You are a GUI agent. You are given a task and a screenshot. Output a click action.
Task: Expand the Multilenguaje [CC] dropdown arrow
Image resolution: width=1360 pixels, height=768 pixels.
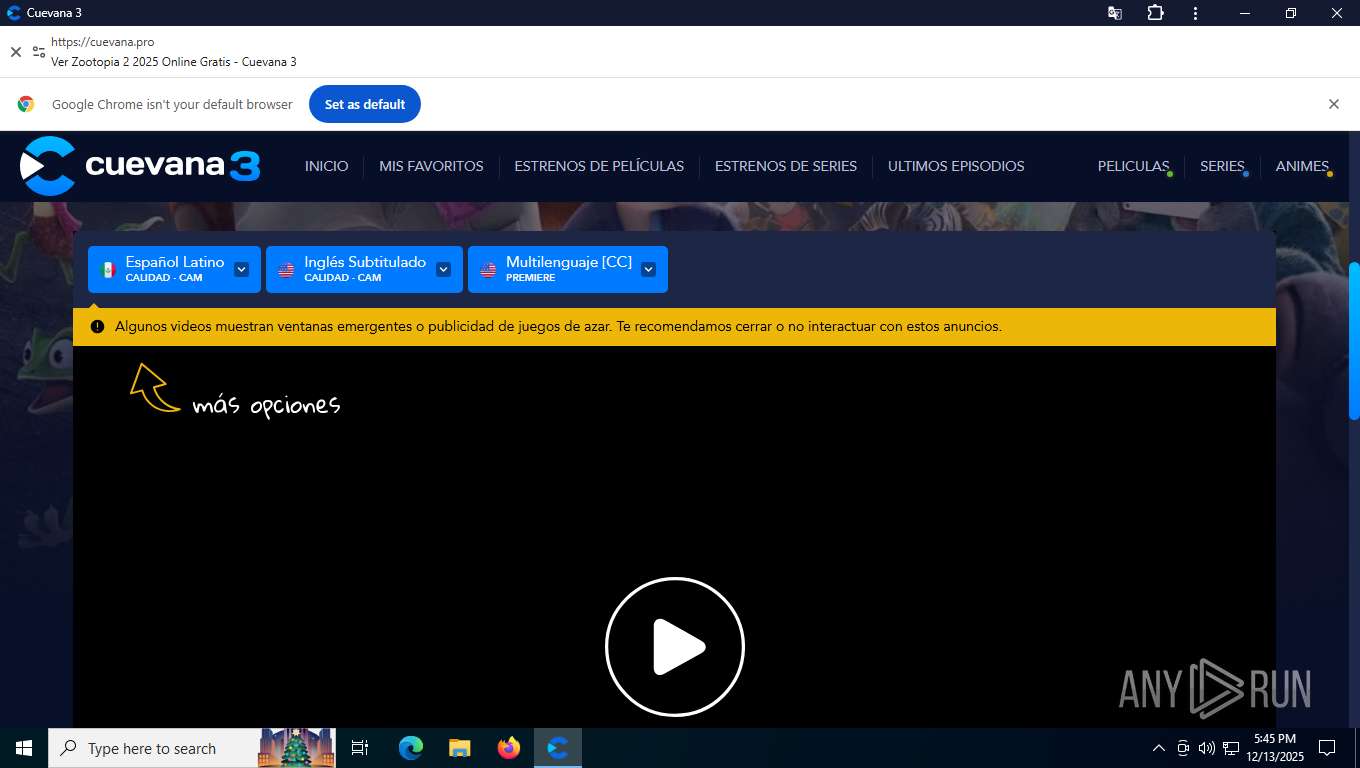(648, 269)
